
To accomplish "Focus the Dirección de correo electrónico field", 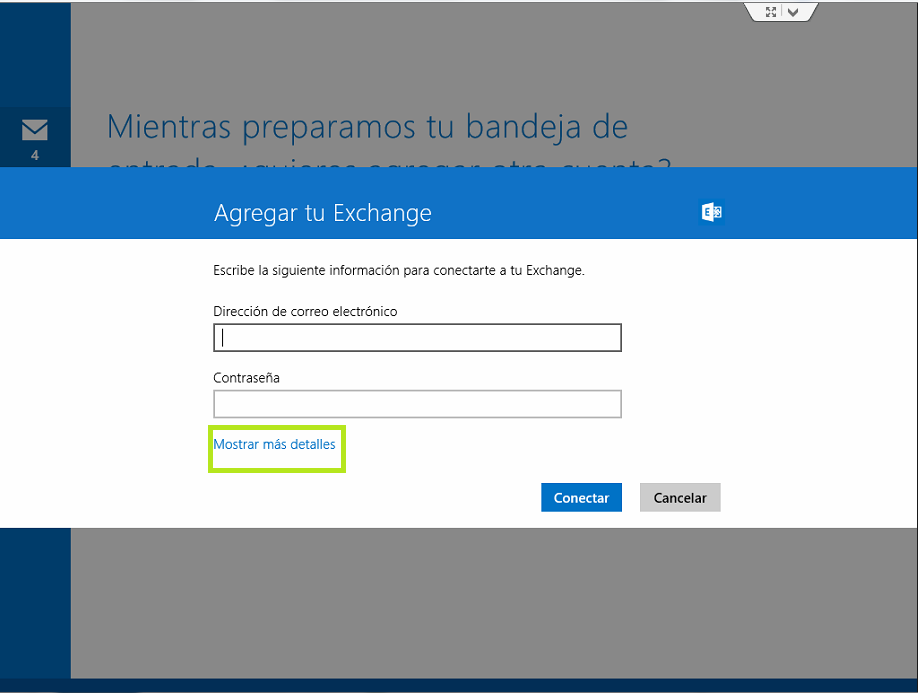I will point(417,338).
